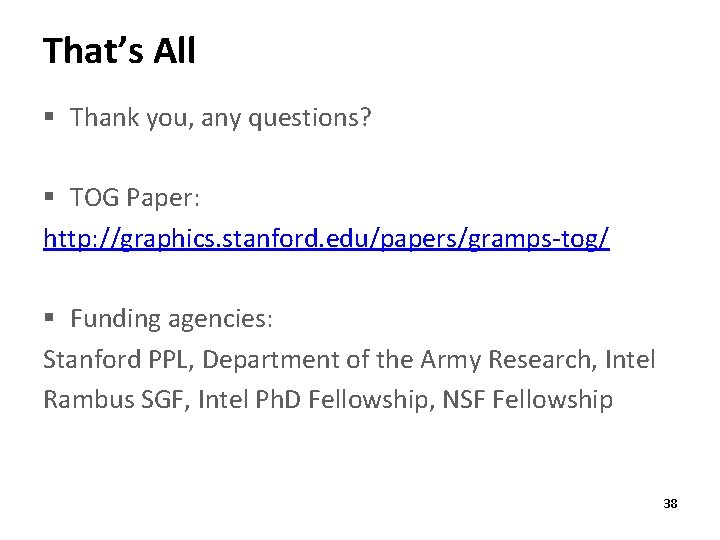Click the "That's All" slide title
This screenshot has height=540, width=720.
click(x=119, y=51)
